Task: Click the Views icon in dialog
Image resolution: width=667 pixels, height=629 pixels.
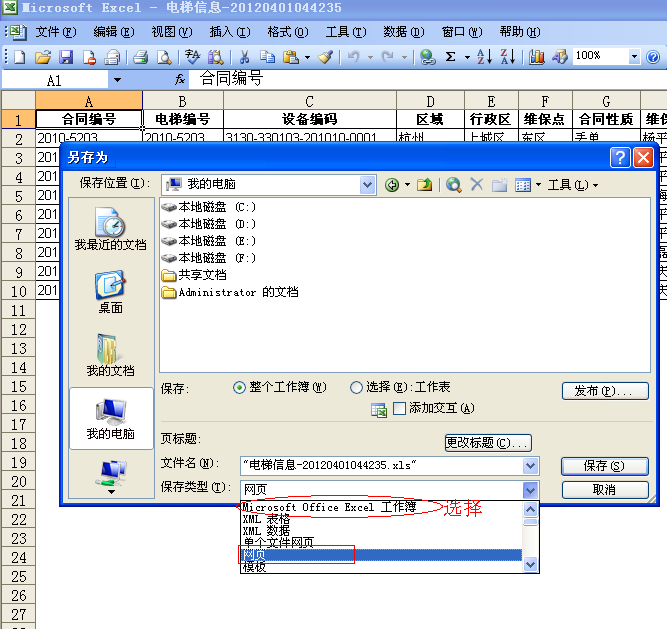Action: pyautogui.click(x=523, y=185)
